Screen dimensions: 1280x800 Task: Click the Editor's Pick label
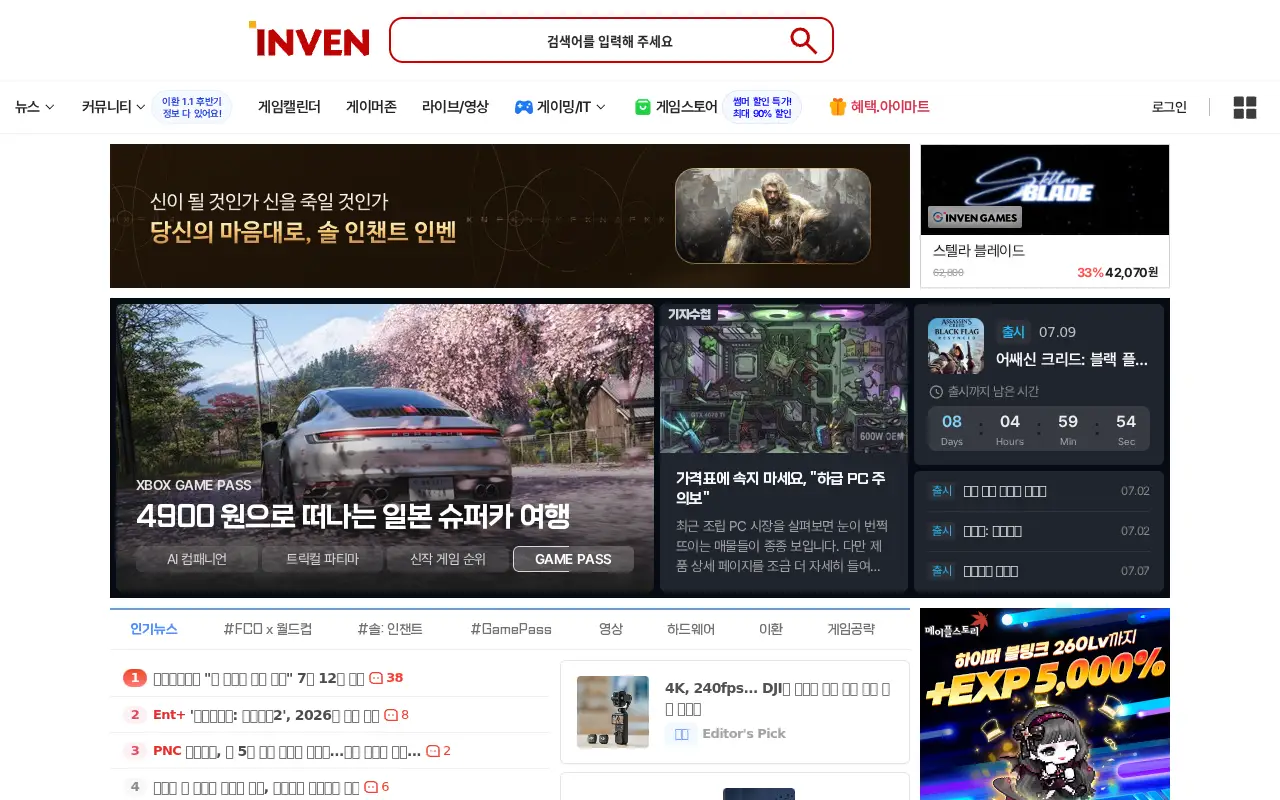coord(744,733)
